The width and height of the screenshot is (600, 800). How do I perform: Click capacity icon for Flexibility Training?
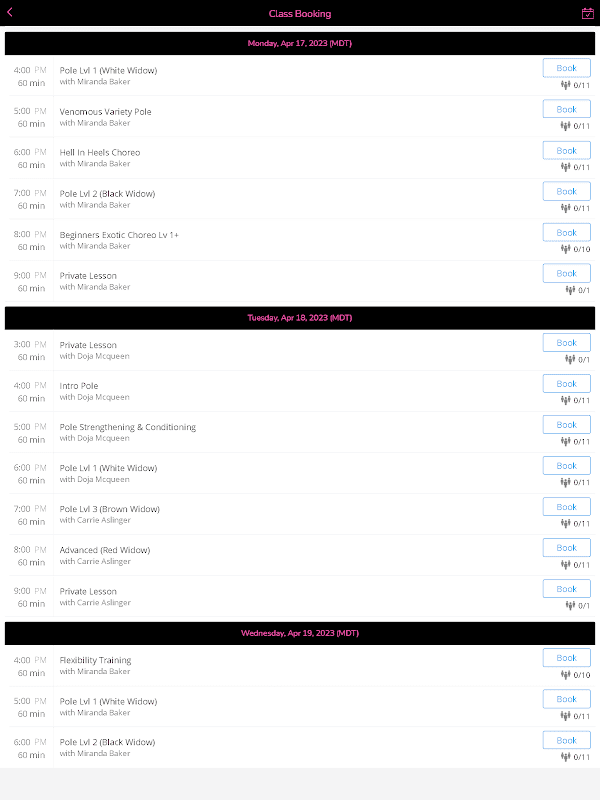(565, 674)
